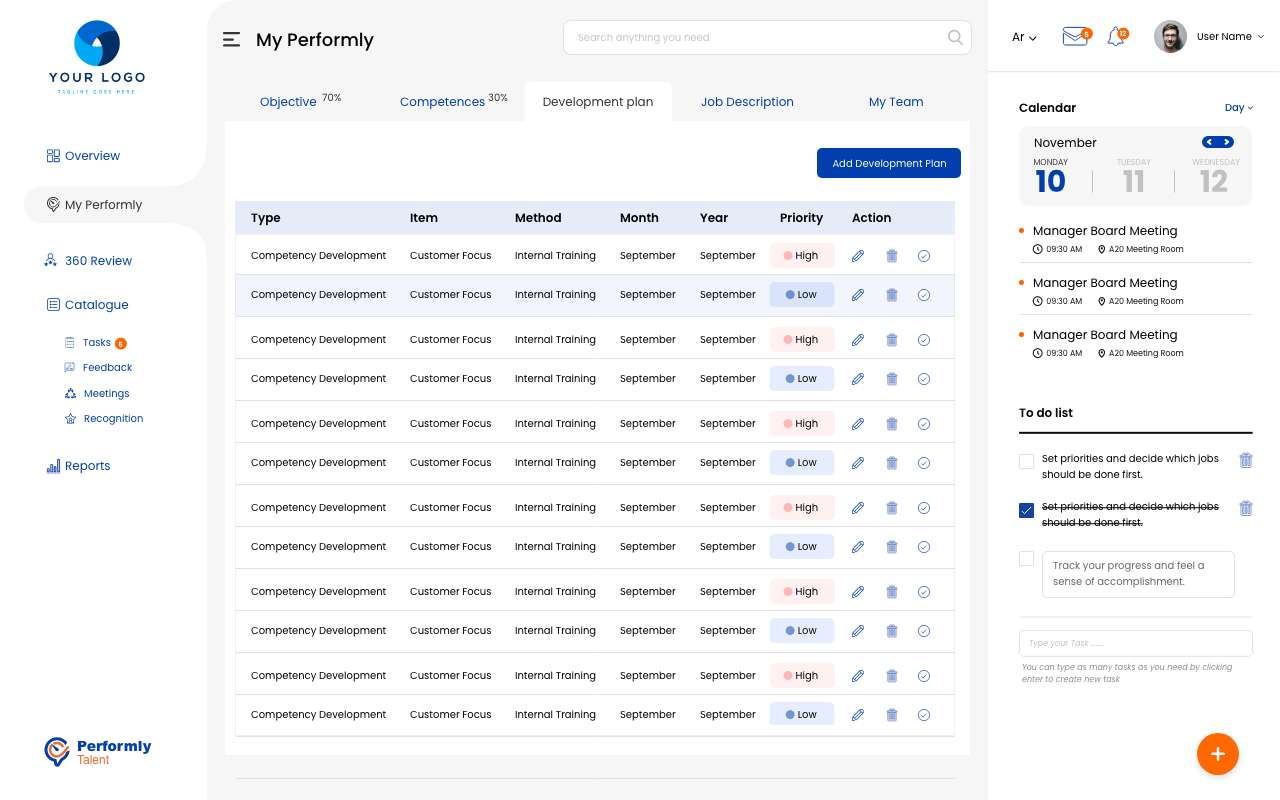Open the 360 Review sidebar item
This screenshot has width=1280, height=800.
pyautogui.click(x=98, y=261)
